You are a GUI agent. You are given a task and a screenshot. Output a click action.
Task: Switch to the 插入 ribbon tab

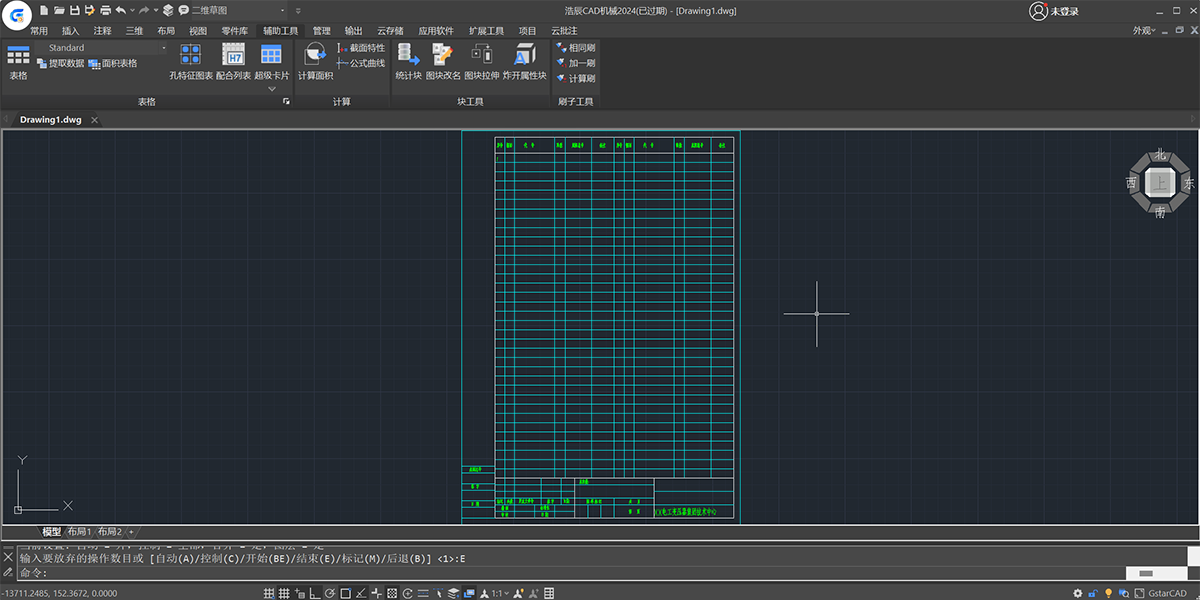pyautogui.click(x=70, y=31)
